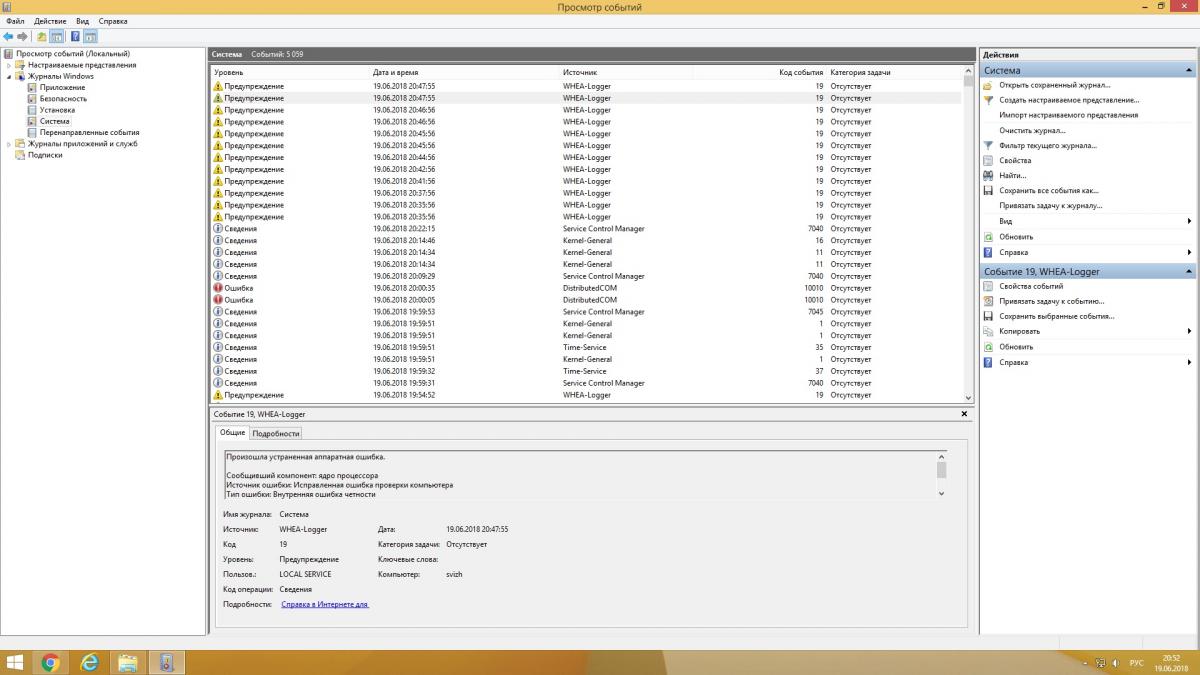Open saved log folder icon action

[988, 86]
